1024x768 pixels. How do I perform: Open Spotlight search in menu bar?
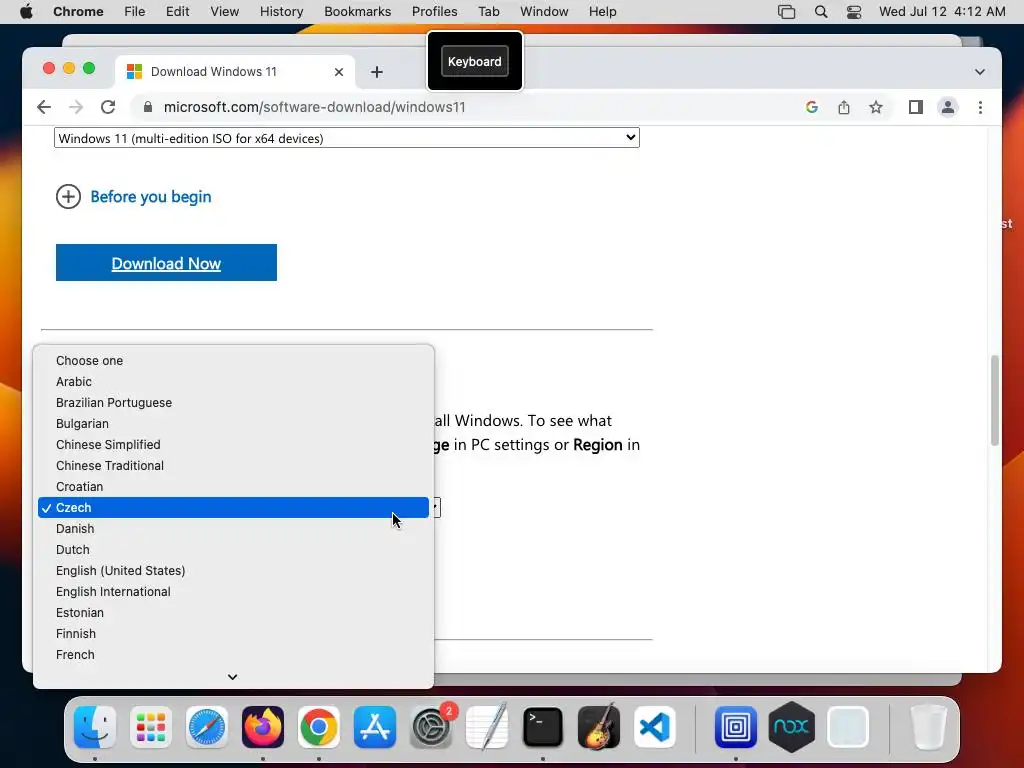pos(821,12)
